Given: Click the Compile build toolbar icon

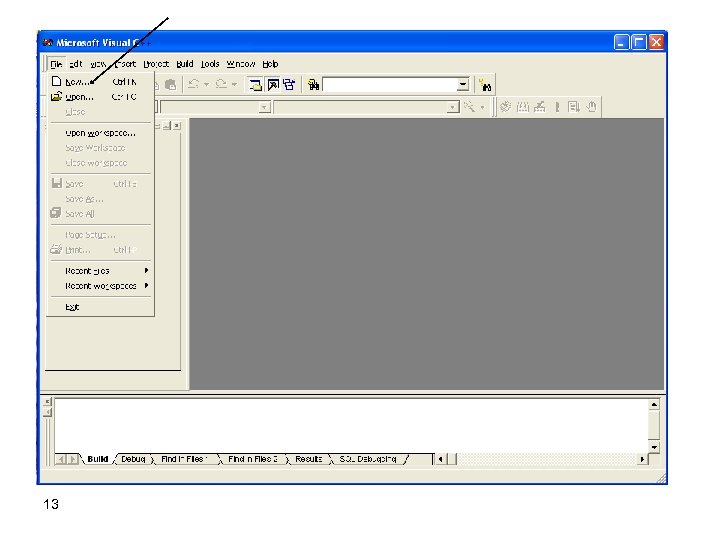Looking at the screenshot, I should (505, 107).
